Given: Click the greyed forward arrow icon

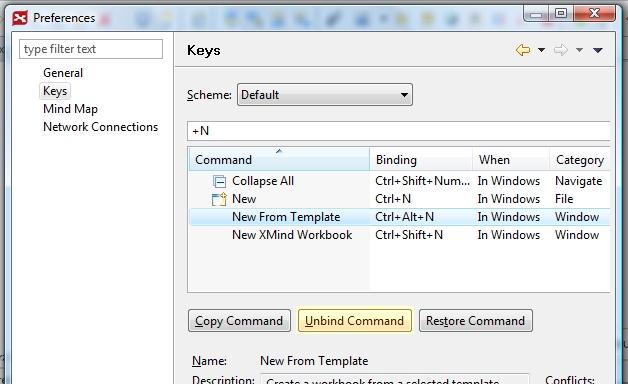Looking at the screenshot, I should (x=561, y=50).
